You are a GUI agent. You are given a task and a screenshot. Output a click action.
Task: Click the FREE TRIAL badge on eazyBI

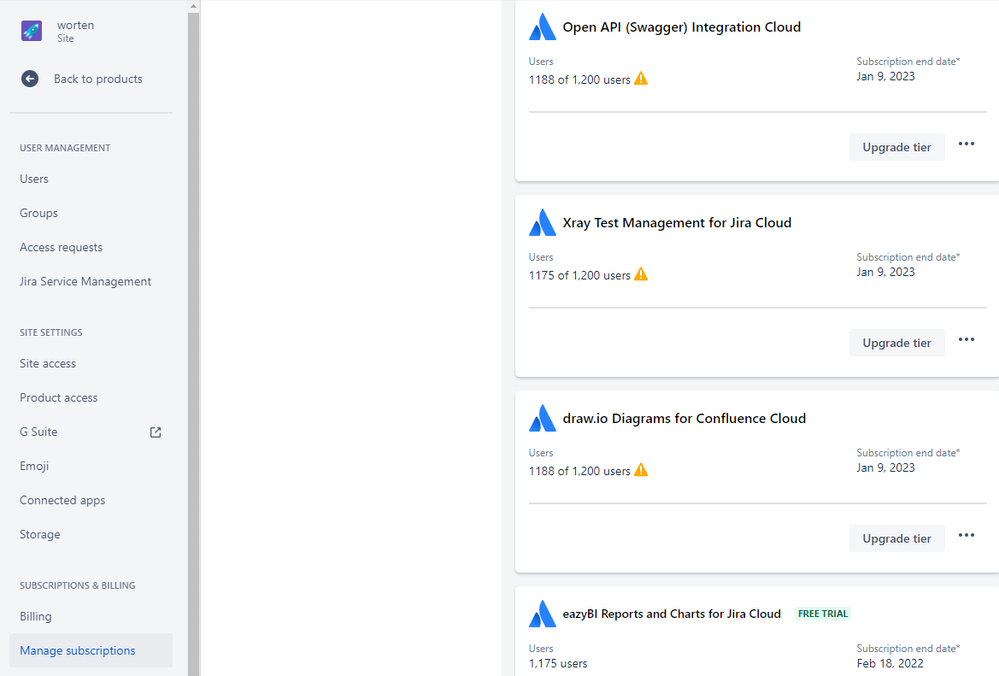[823, 614]
